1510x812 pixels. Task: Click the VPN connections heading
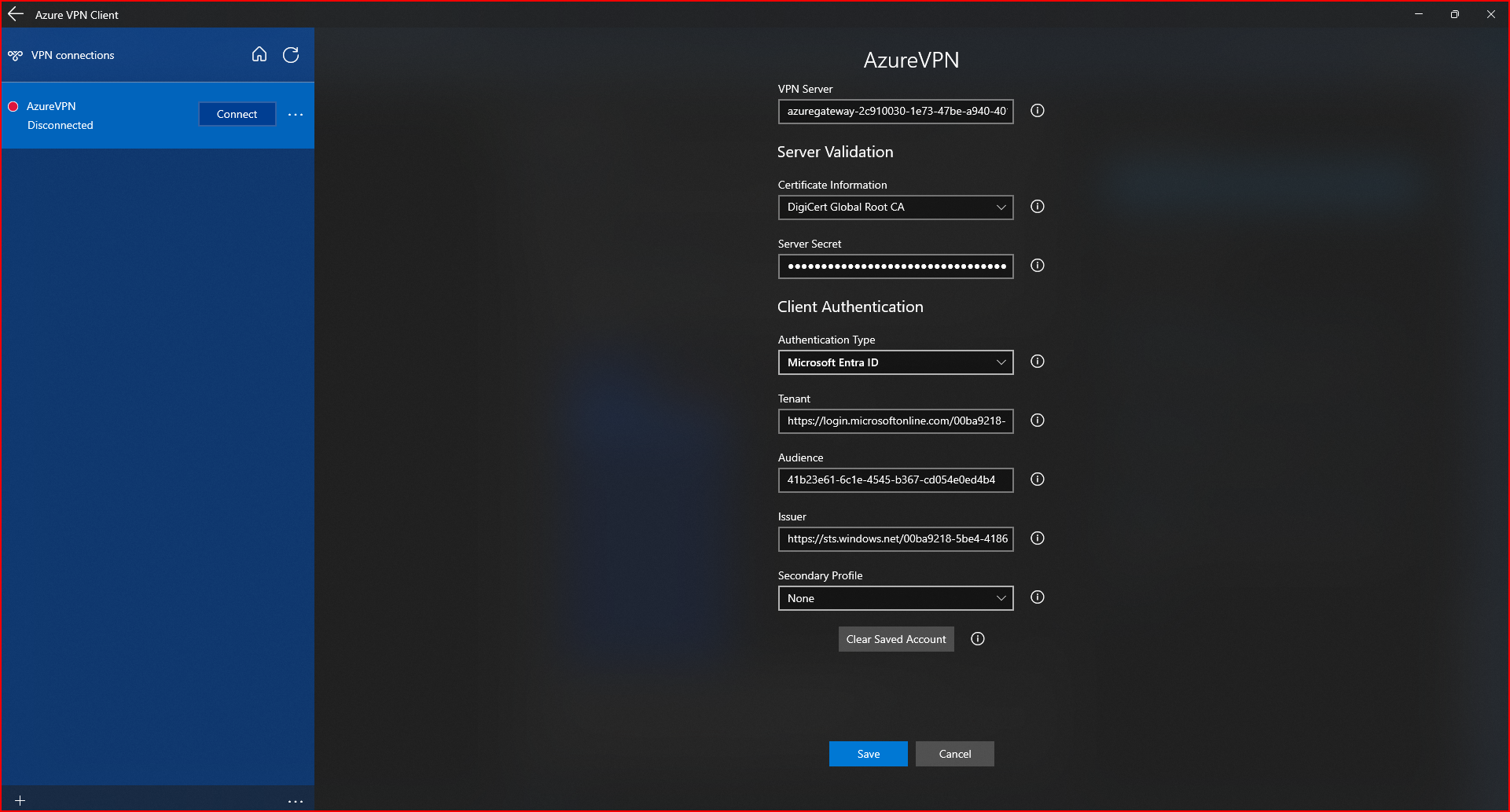pyautogui.click(x=72, y=55)
